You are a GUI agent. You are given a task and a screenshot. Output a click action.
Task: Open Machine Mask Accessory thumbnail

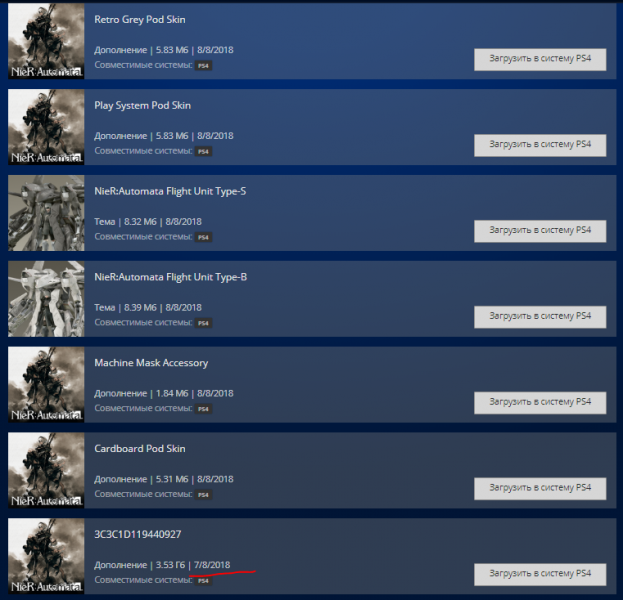(x=46, y=384)
